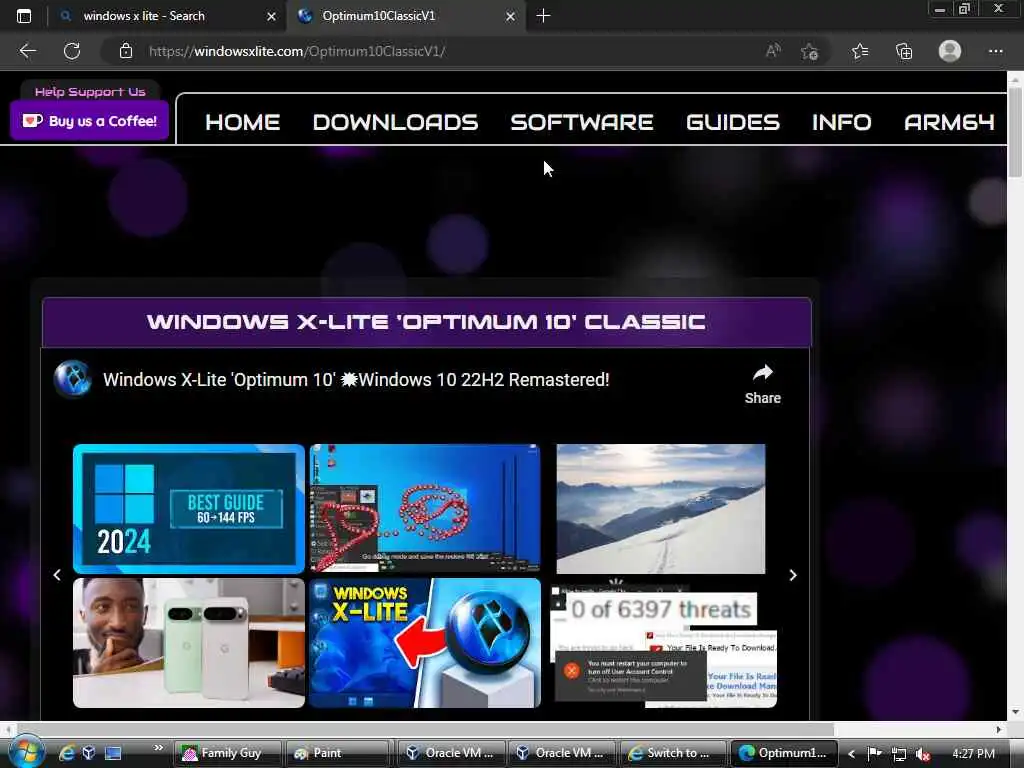Open the man with phones thumbnail
This screenshot has height=768, width=1024.
tap(189, 643)
